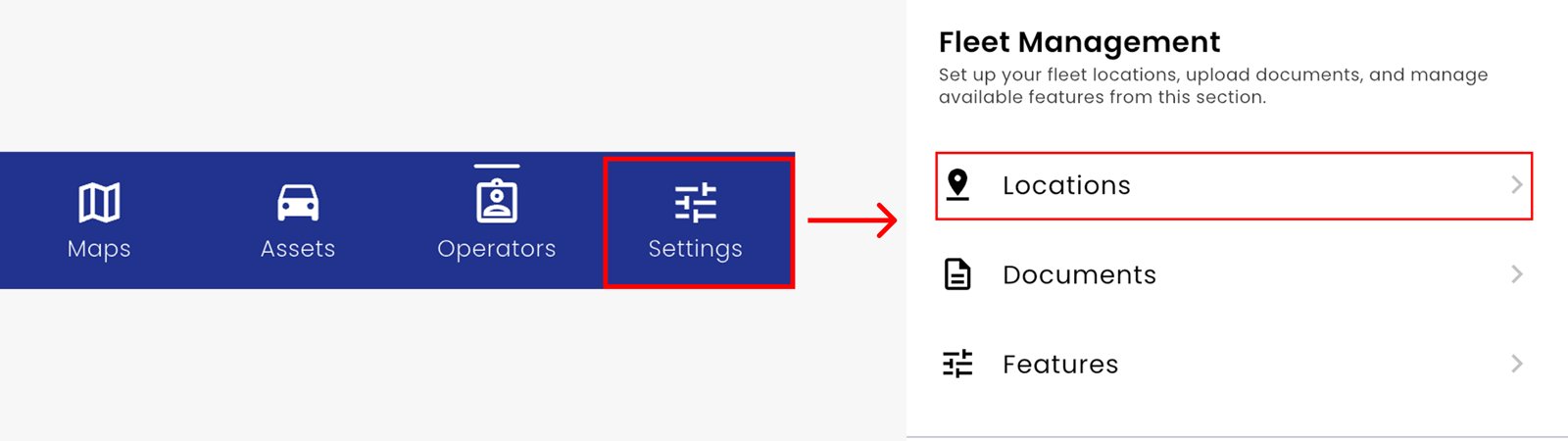
Task: Click the Locations pin icon
Action: pyautogui.click(x=957, y=184)
